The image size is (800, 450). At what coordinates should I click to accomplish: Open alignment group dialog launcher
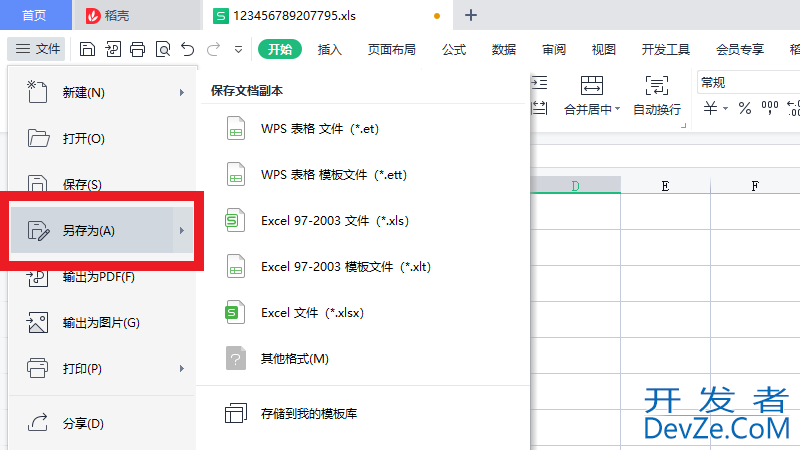coord(684,126)
